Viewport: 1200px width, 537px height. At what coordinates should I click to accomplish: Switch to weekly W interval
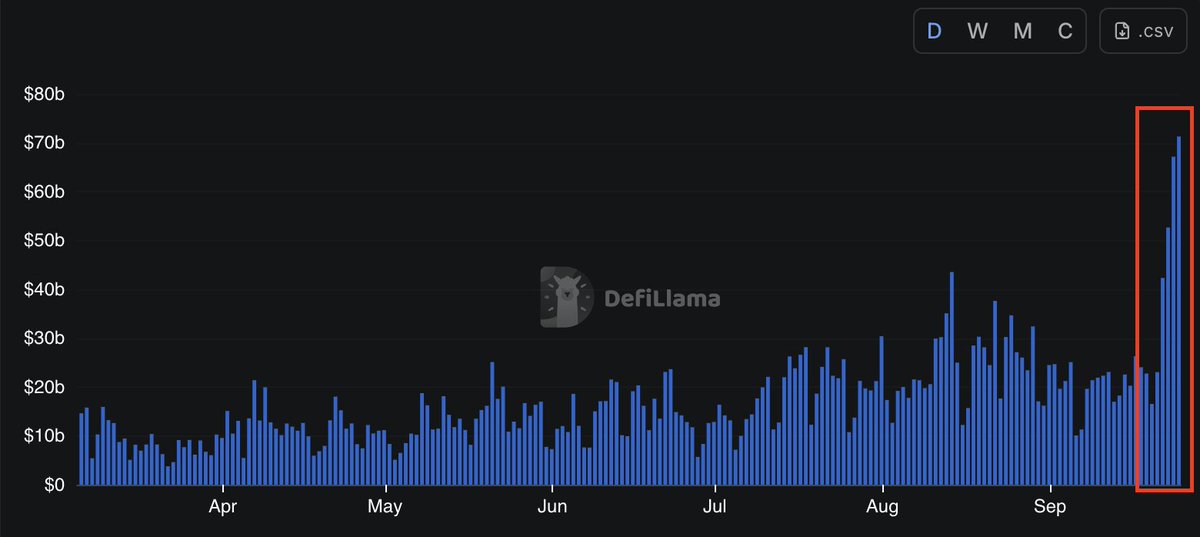click(977, 31)
